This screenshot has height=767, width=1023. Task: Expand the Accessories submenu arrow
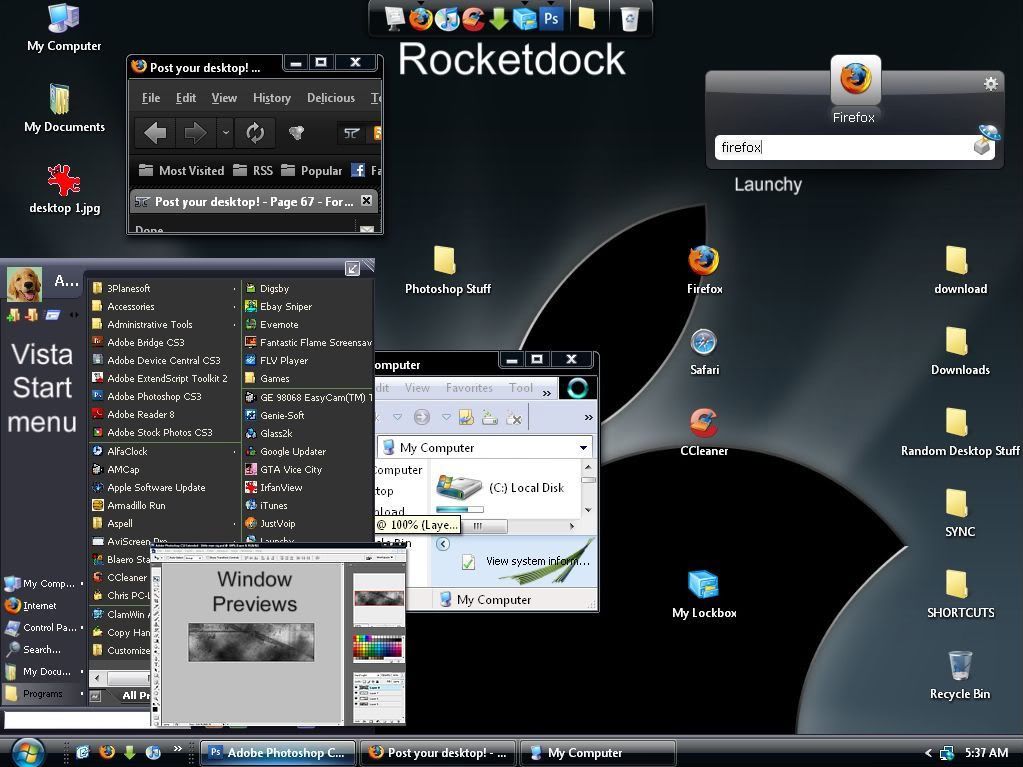[x=234, y=307]
